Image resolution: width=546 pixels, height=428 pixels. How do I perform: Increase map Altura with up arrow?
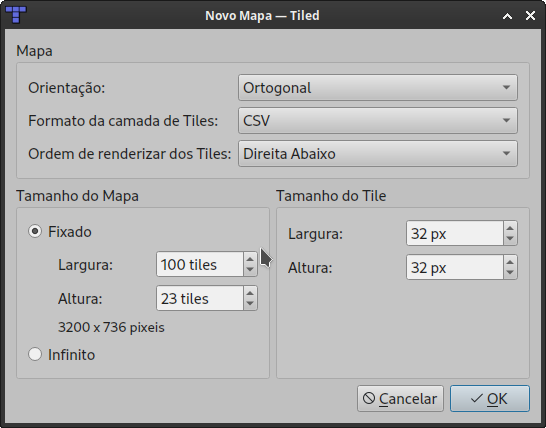250,293
